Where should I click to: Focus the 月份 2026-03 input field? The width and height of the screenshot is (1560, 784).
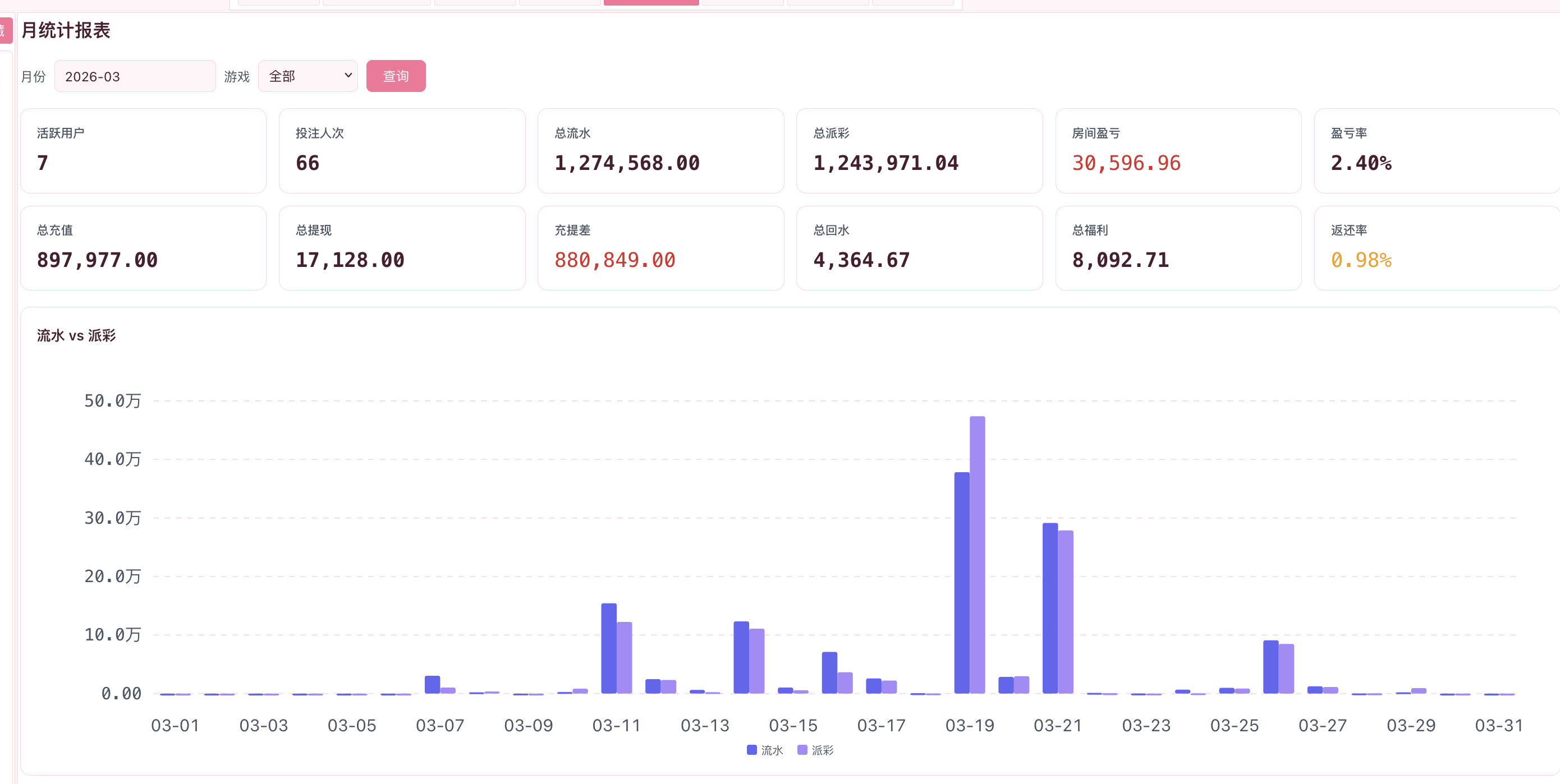coord(135,76)
